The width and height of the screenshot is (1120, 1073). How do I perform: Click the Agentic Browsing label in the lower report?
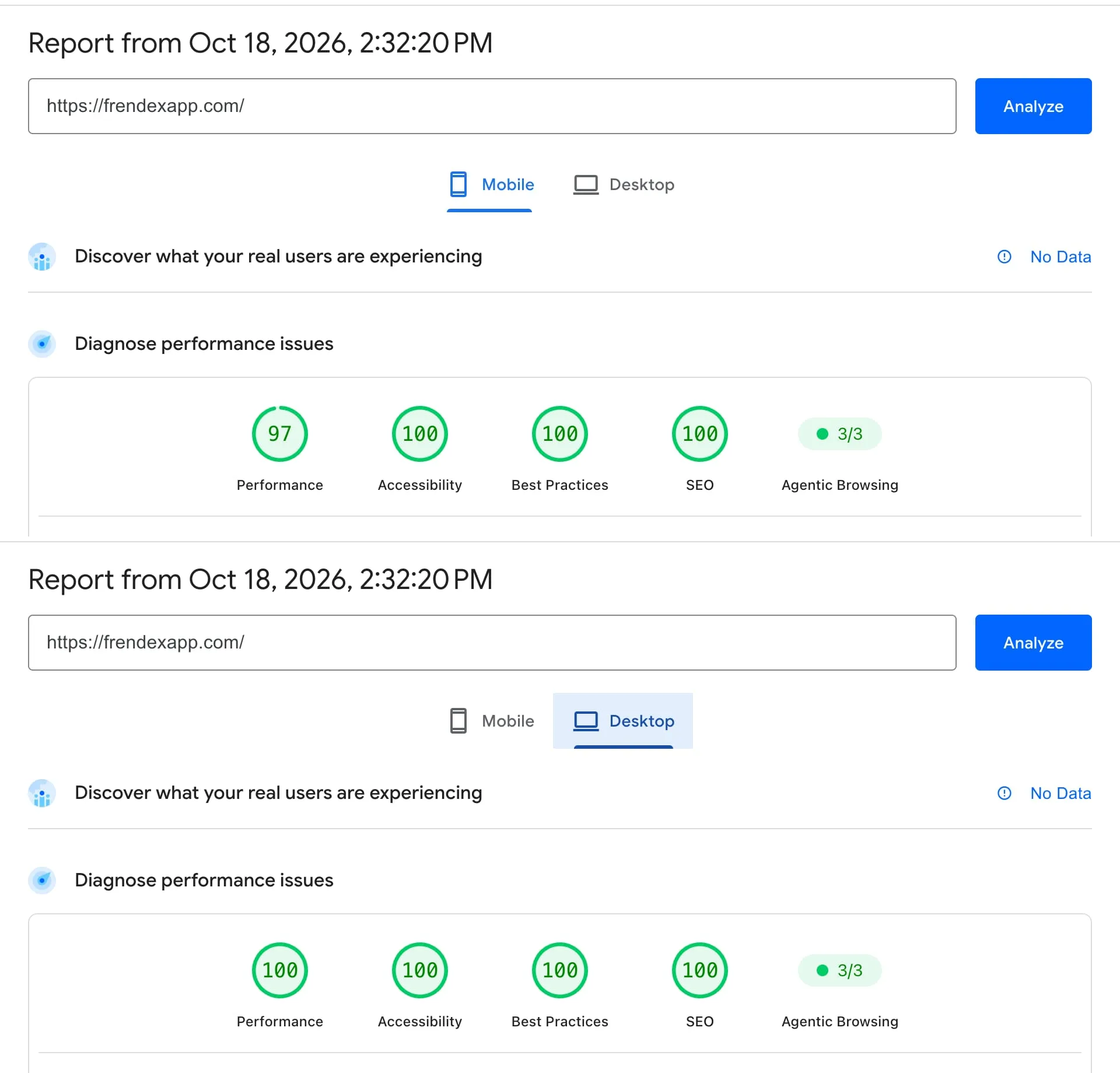point(840,1022)
